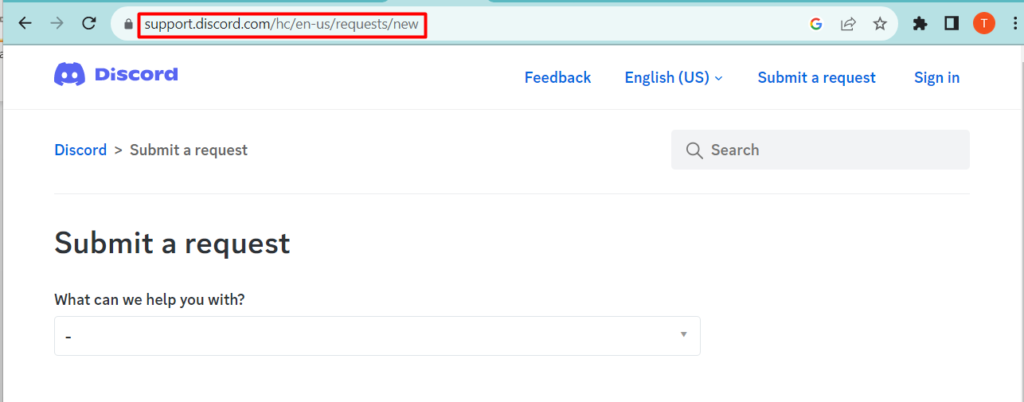
Task: Open the Chrome three-dot menu
Action: click(1015, 24)
